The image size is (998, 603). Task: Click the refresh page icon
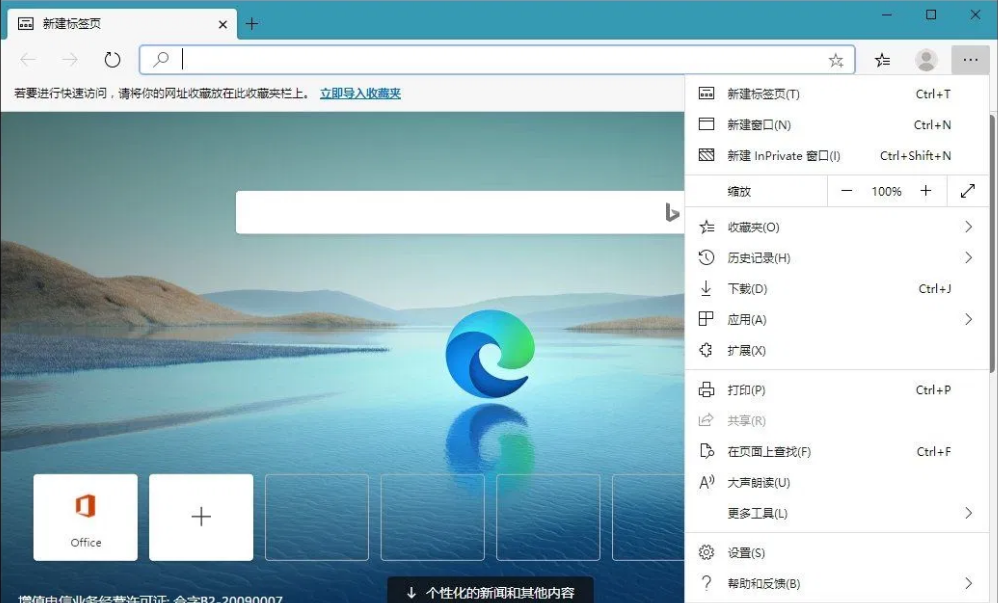pyautogui.click(x=112, y=60)
